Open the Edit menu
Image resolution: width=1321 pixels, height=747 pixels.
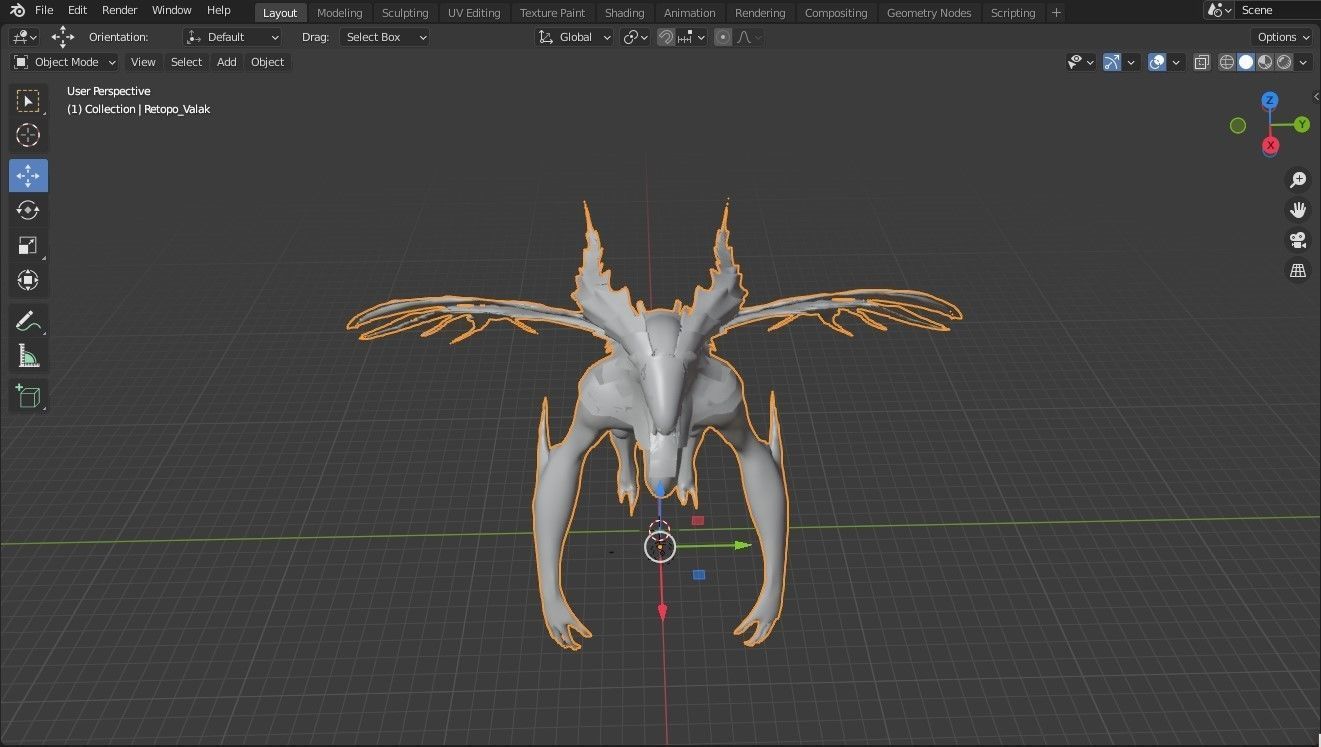77,10
